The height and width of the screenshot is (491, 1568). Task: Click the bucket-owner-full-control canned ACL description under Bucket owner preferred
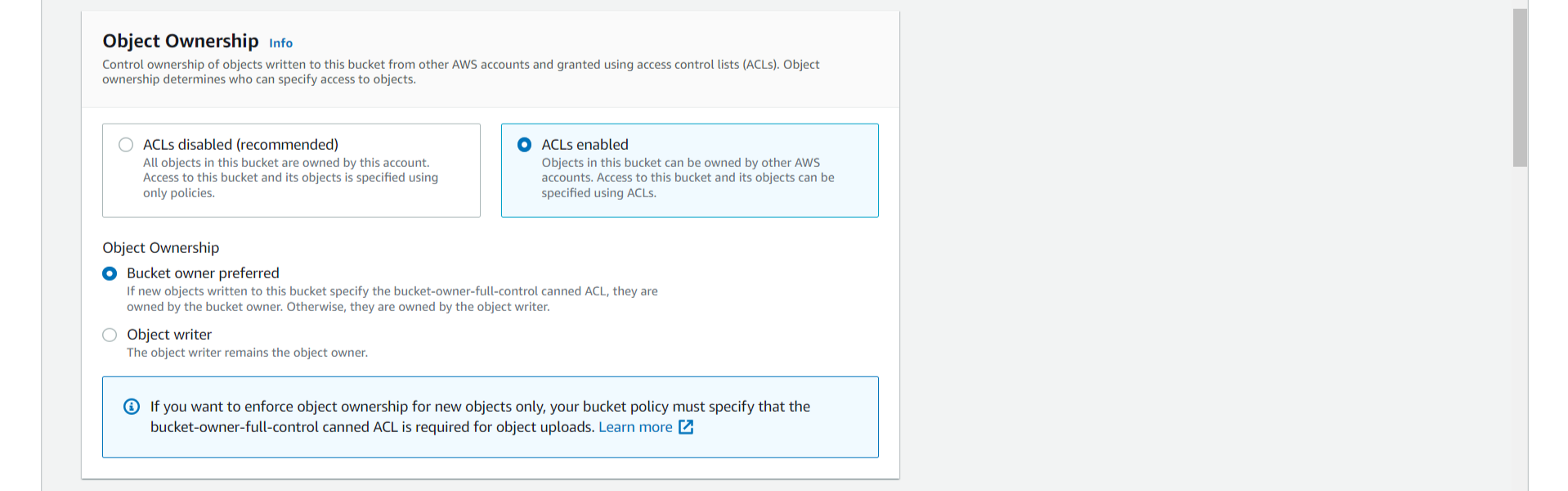[x=392, y=299]
